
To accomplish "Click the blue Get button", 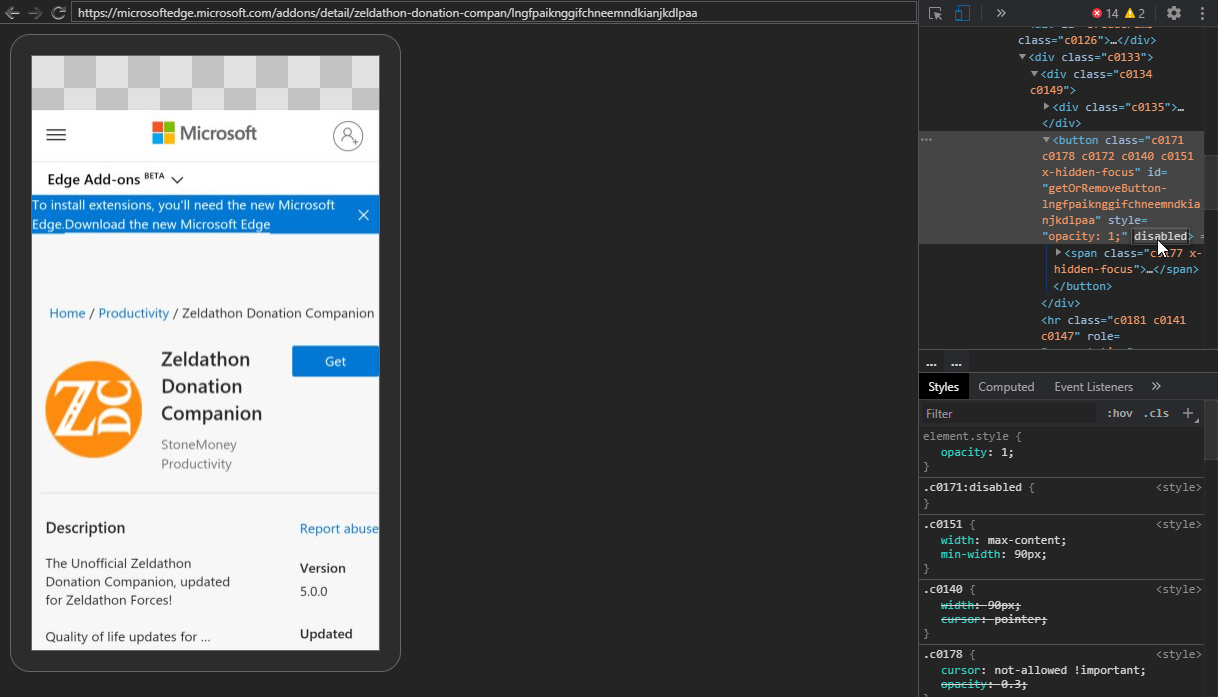I will point(335,361).
